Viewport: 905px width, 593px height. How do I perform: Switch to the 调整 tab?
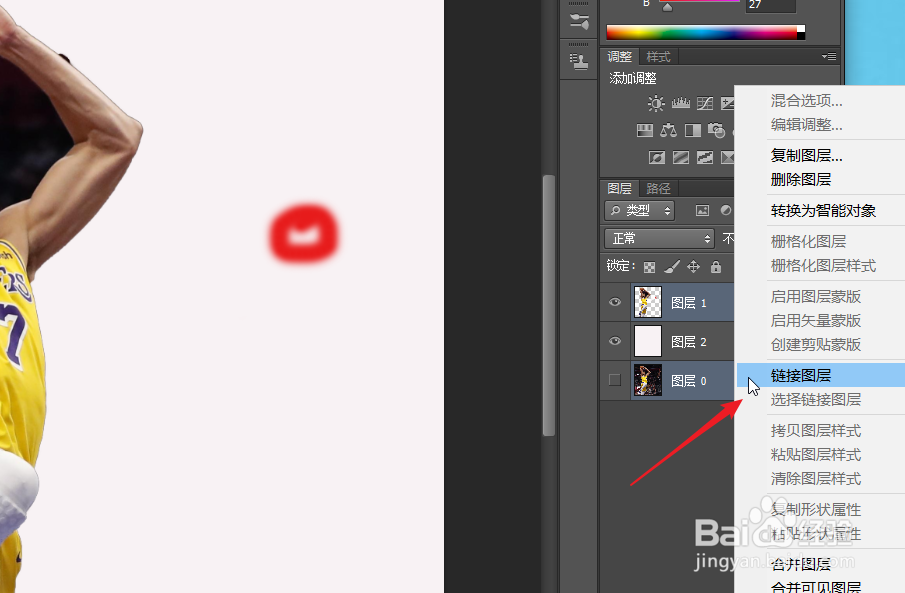(619, 57)
